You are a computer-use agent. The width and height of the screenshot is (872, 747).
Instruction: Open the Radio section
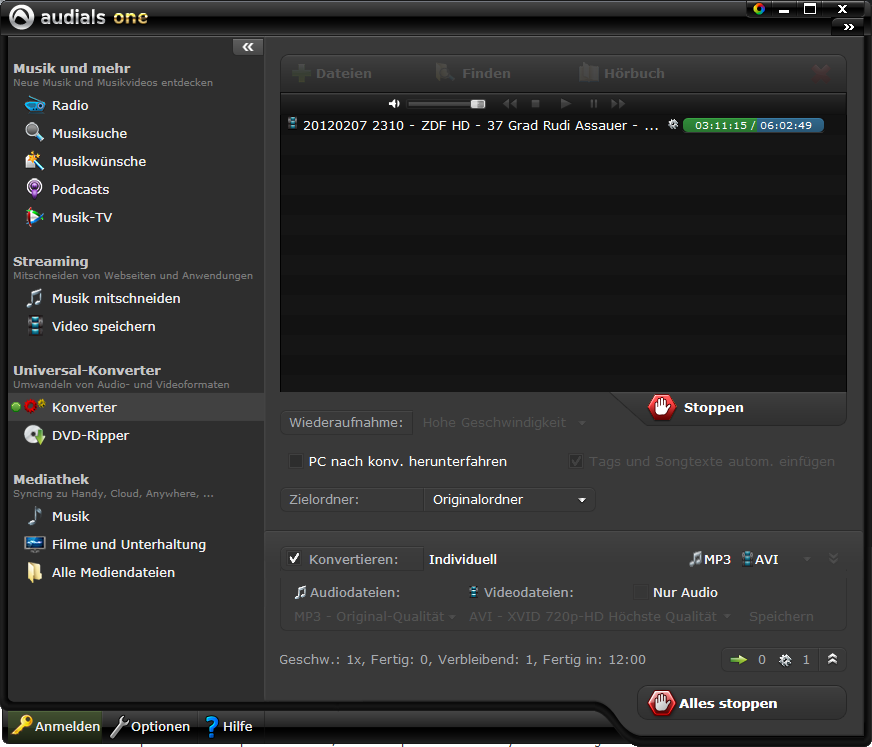(70, 105)
